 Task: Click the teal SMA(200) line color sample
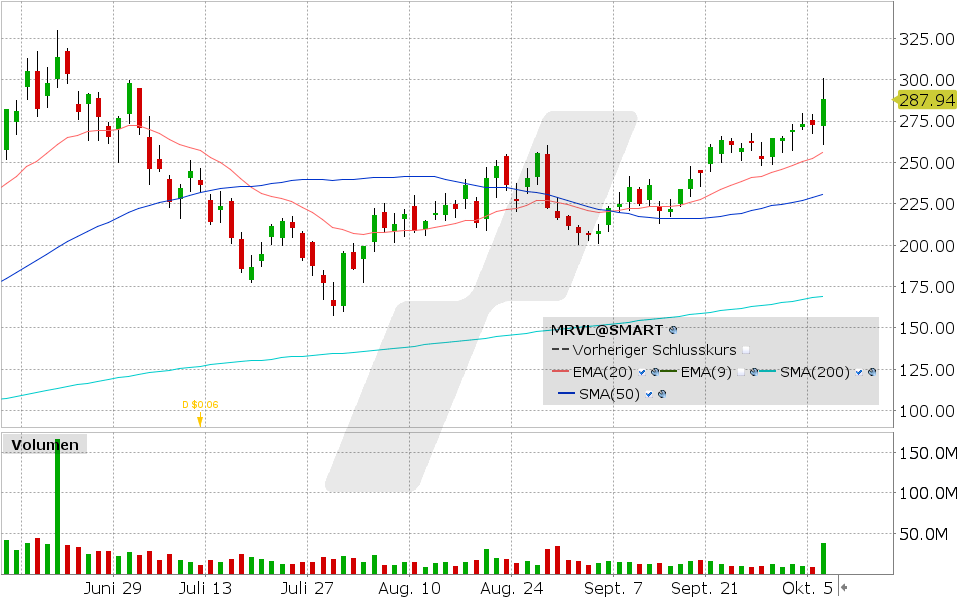pyautogui.click(x=768, y=371)
